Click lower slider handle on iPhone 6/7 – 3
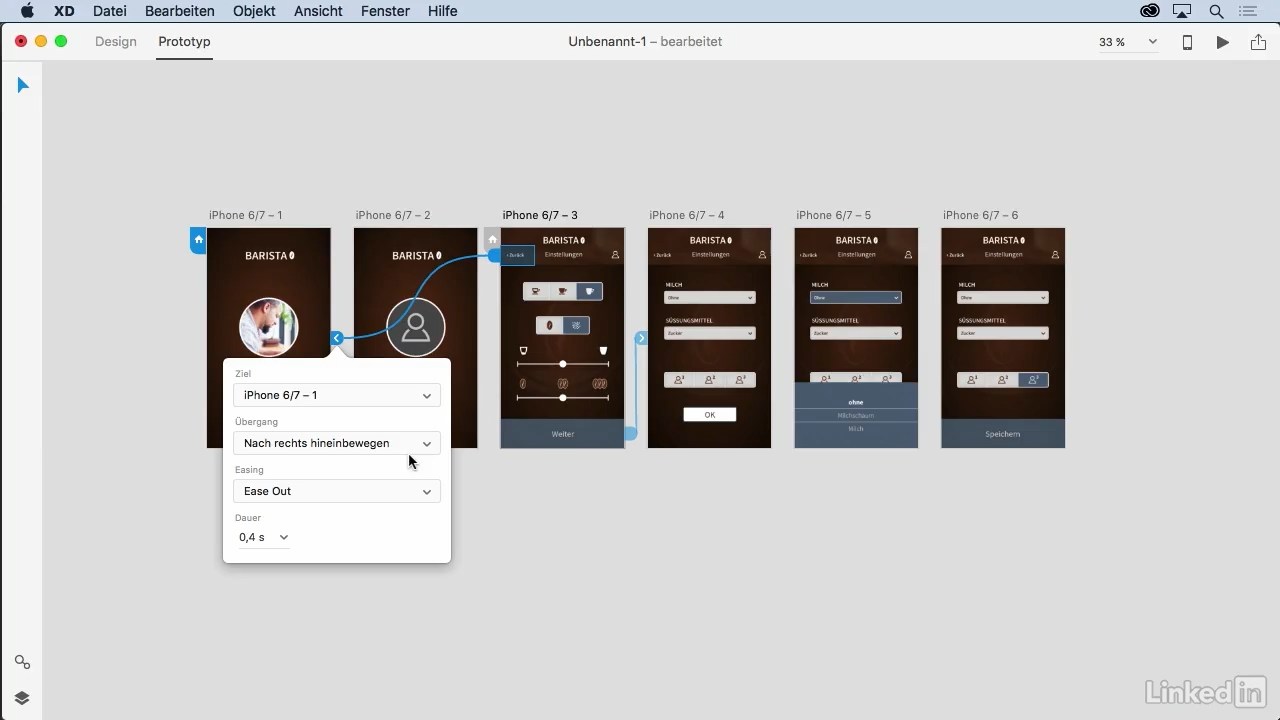 click(x=563, y=398)
